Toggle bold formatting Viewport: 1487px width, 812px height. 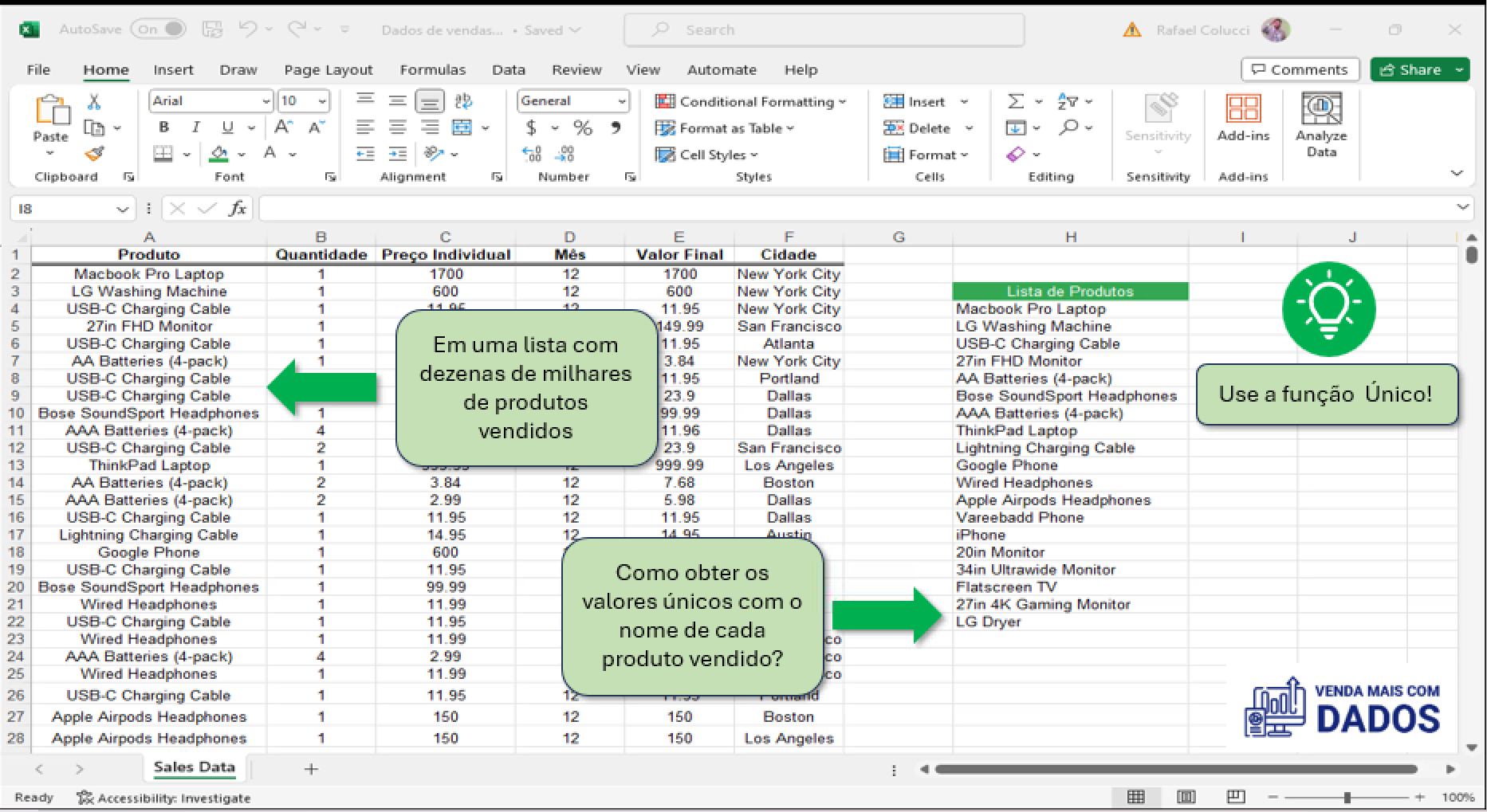[x=163, y=127]
